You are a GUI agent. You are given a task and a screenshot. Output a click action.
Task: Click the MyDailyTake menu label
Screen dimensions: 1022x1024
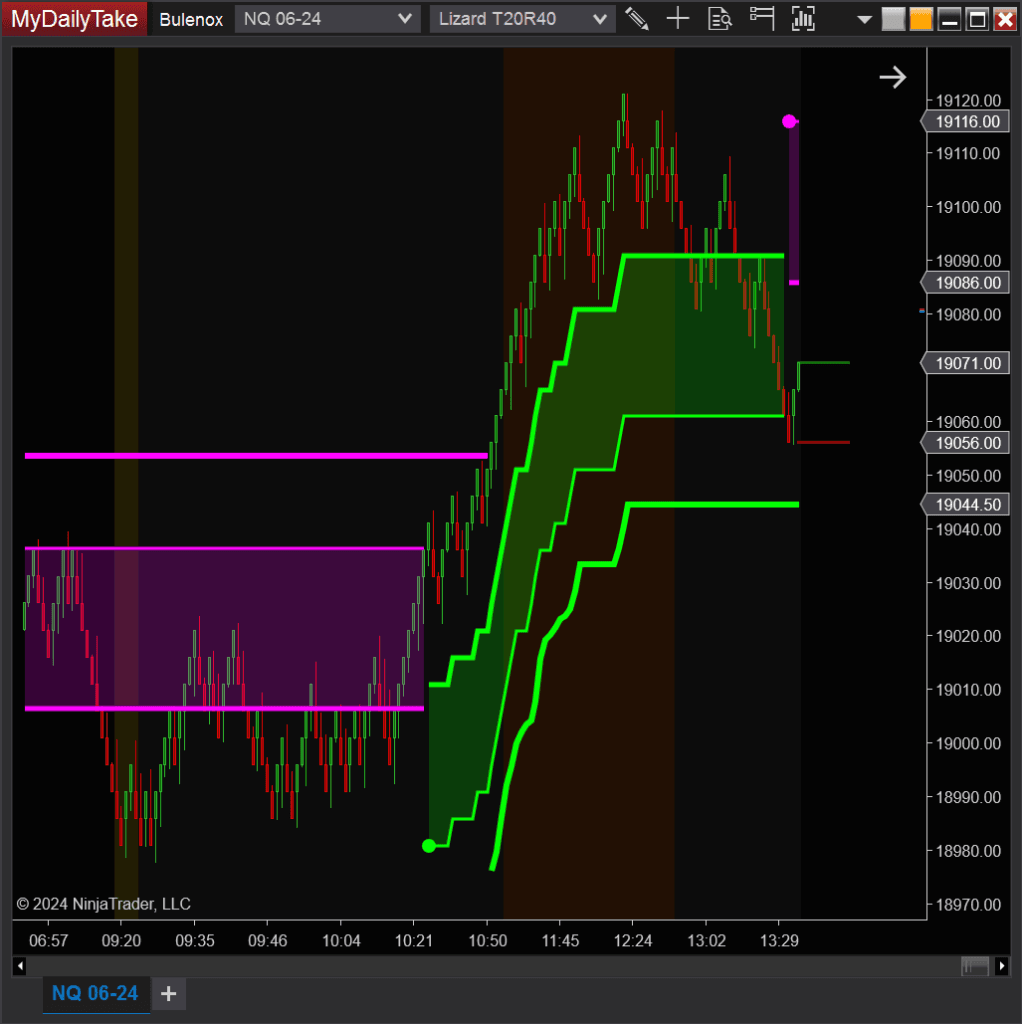point(70,18)
